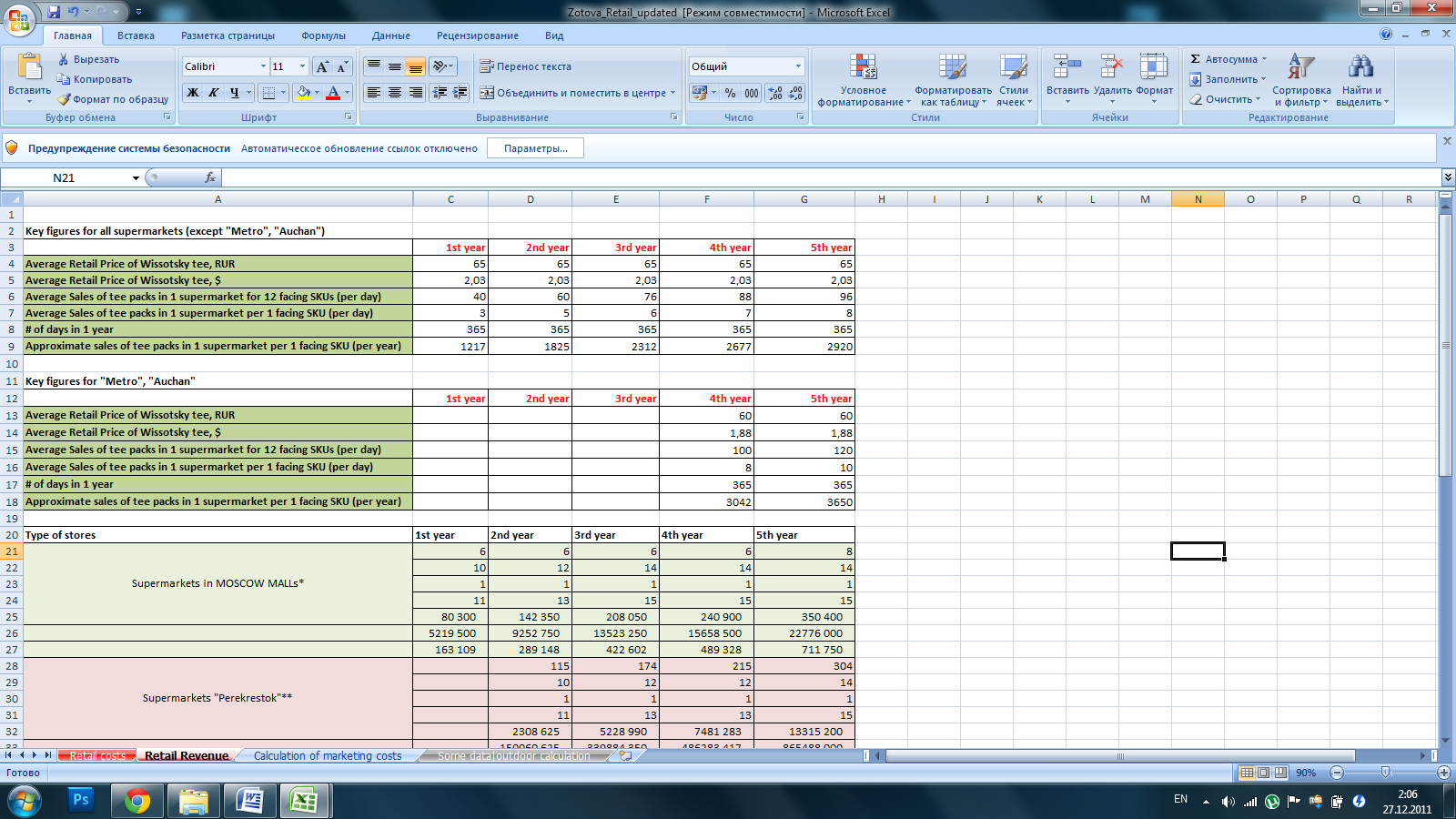Activate Формат по образцу painter
The width and height of the screenshot is (1456, 819).
point(113,99)
